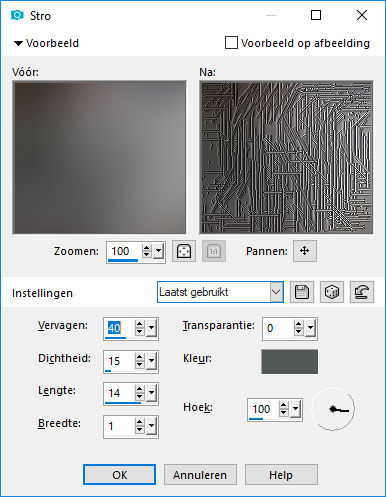Decrease the Zoomen value with down arrow
The height and width of the screenshot is (497, 386).
click(x=146, y=255)
